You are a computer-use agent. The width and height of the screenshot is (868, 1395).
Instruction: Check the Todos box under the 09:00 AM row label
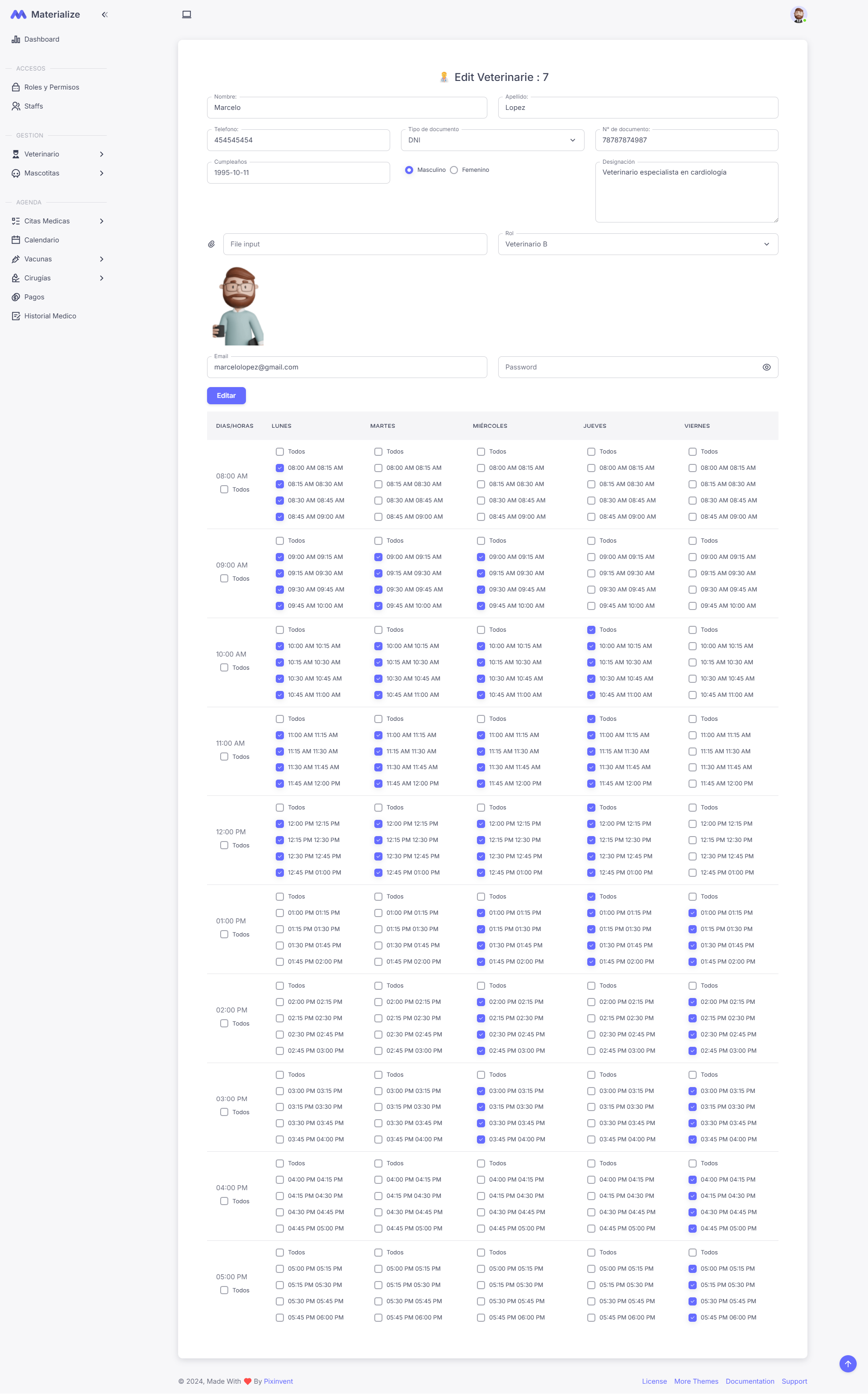coord(225,579)
